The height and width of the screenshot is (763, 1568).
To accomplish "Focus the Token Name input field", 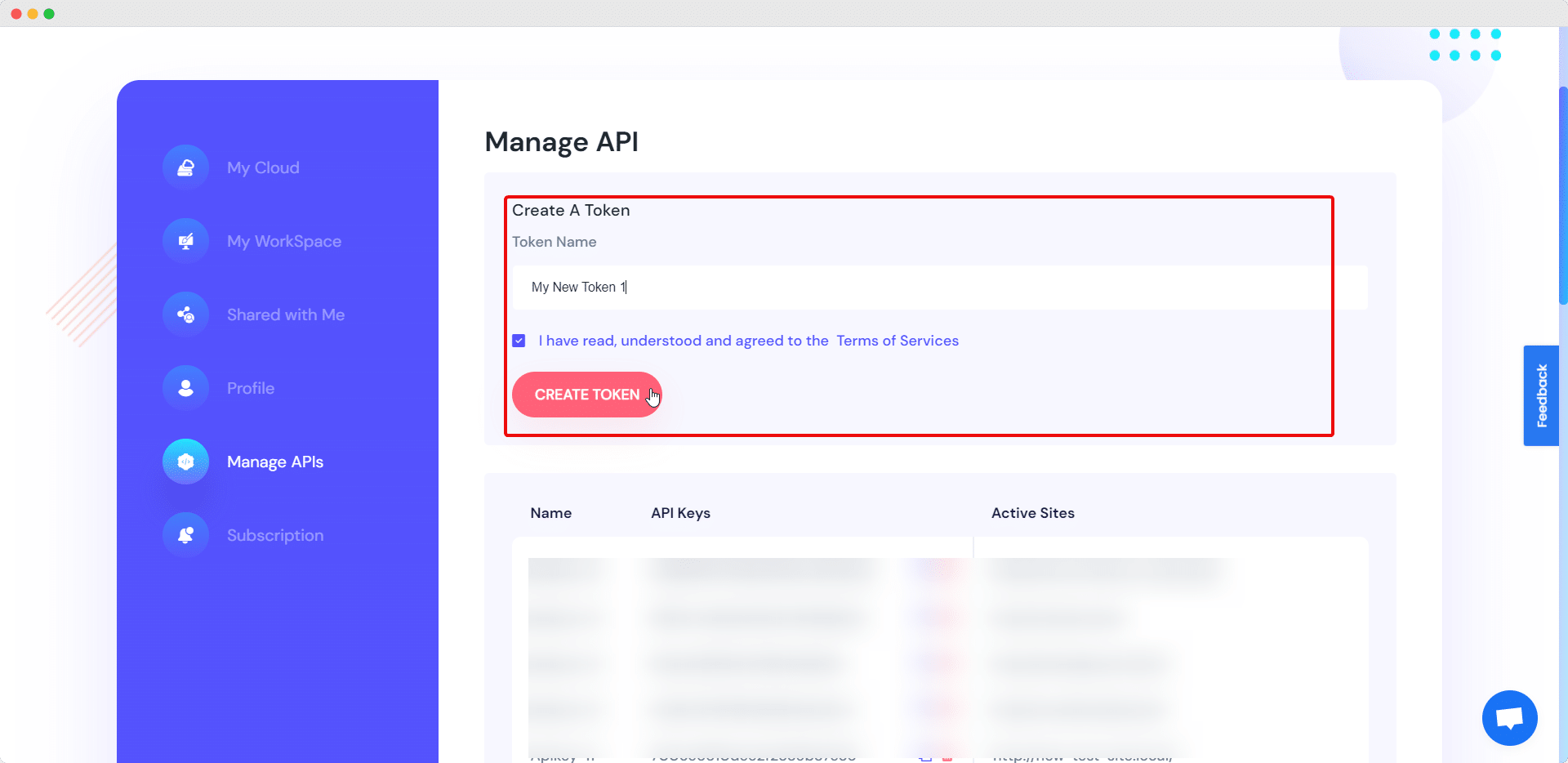I will click(x=939, y=287).
